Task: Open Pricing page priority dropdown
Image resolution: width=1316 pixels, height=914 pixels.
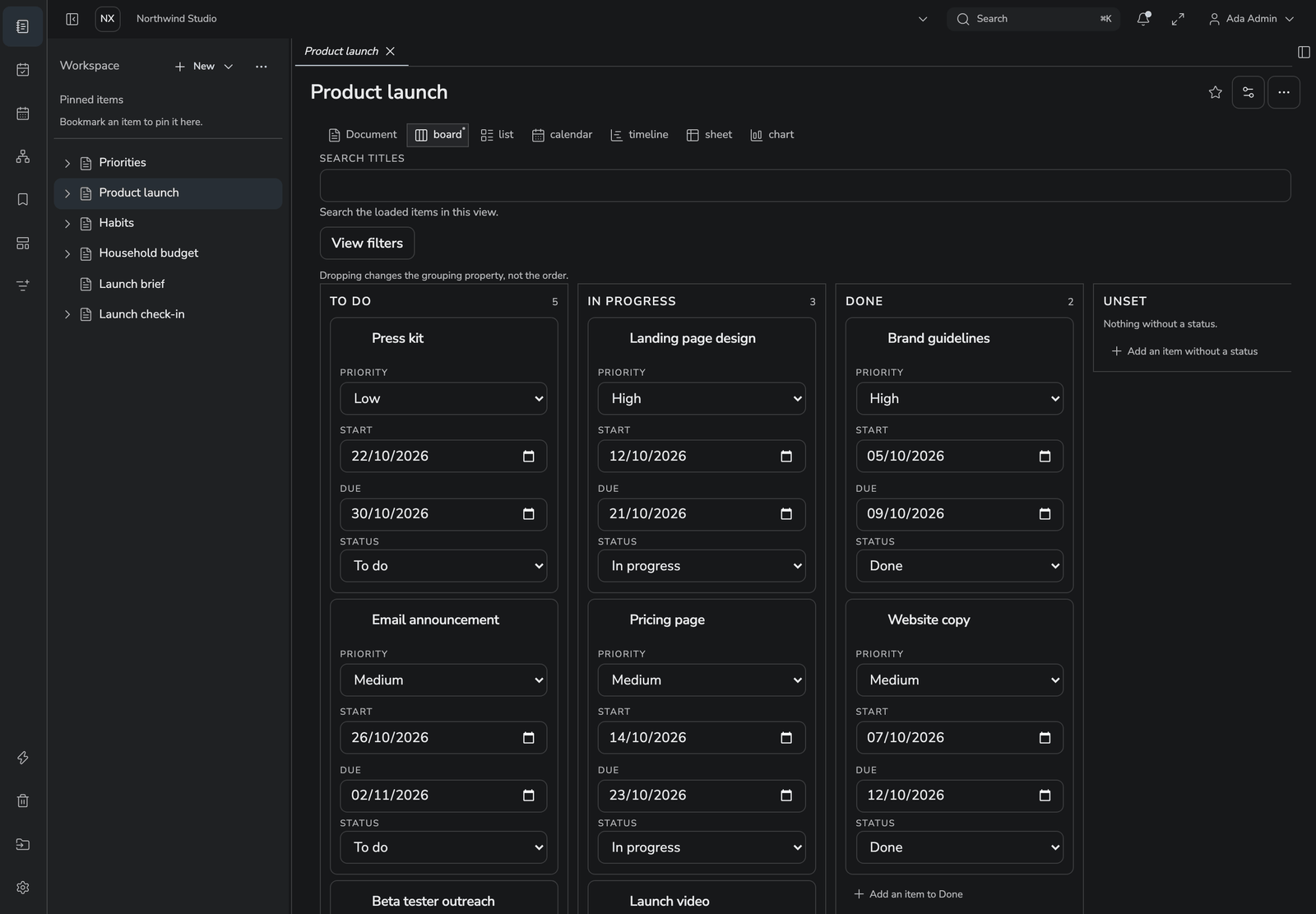Action: click(702, 680)
